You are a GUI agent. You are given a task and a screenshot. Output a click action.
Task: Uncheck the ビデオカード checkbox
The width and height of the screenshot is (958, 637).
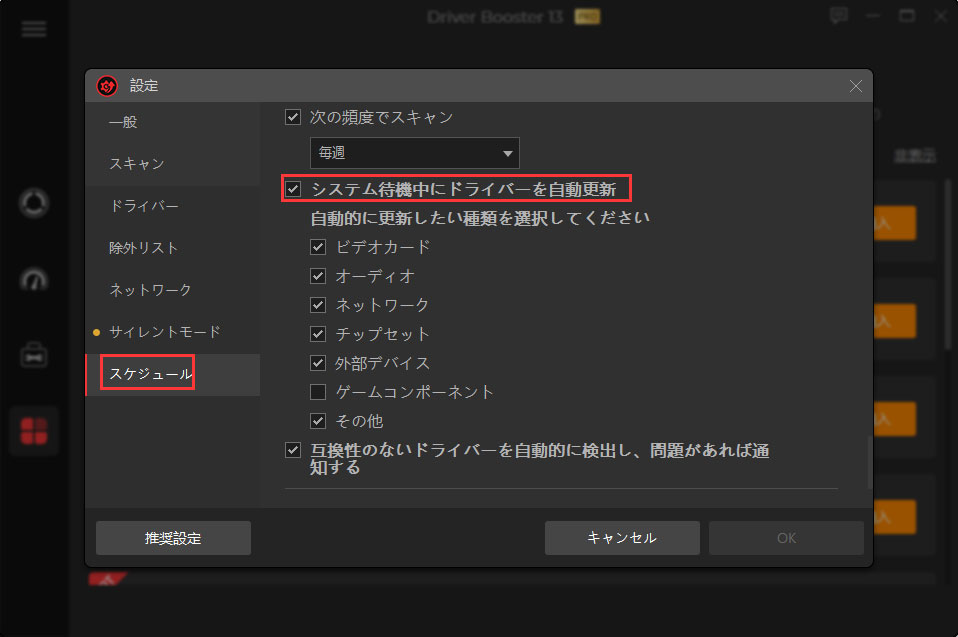pos(318,247)
